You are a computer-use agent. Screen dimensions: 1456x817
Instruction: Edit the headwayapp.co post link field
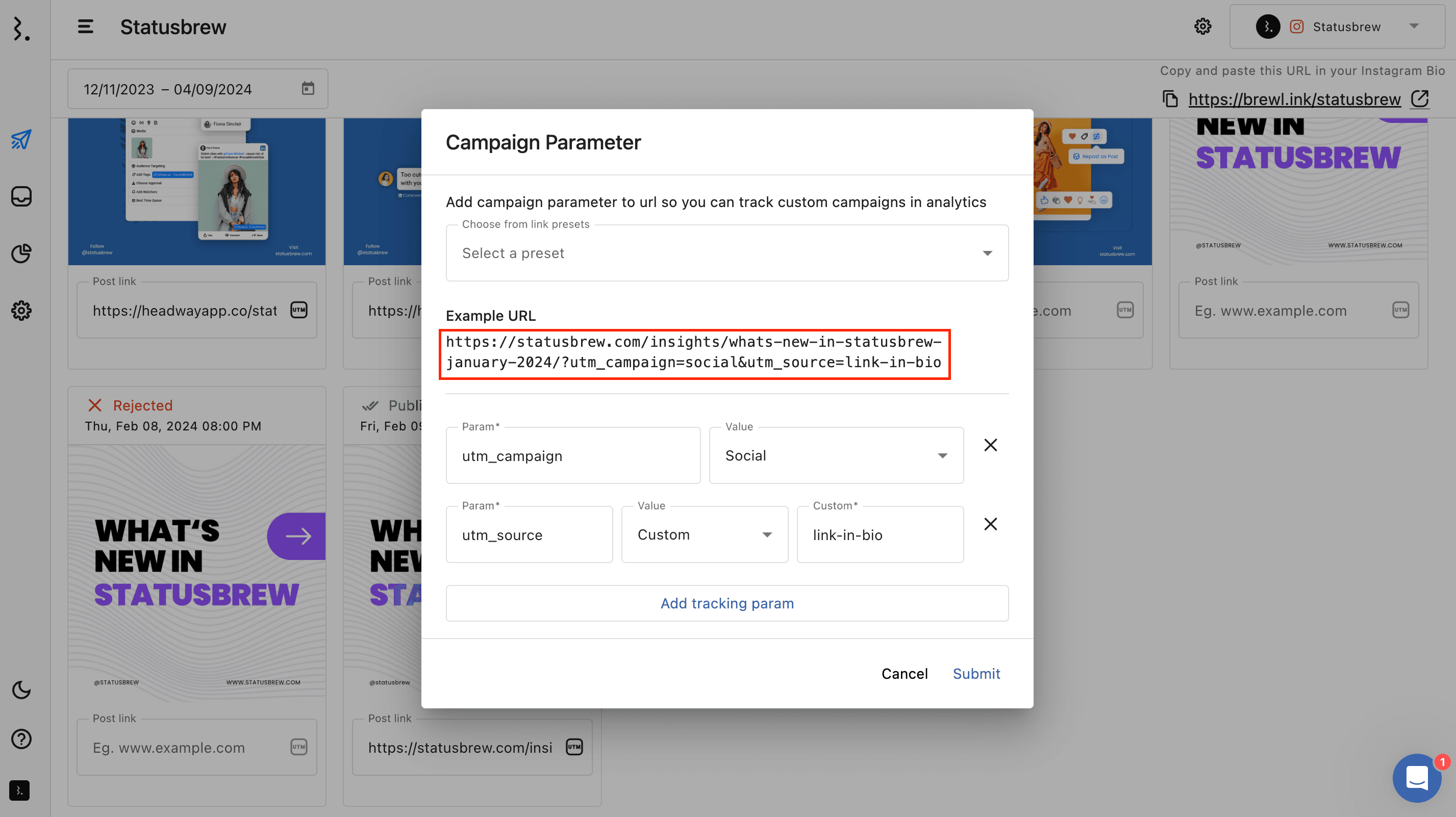[x=197, y=310]
